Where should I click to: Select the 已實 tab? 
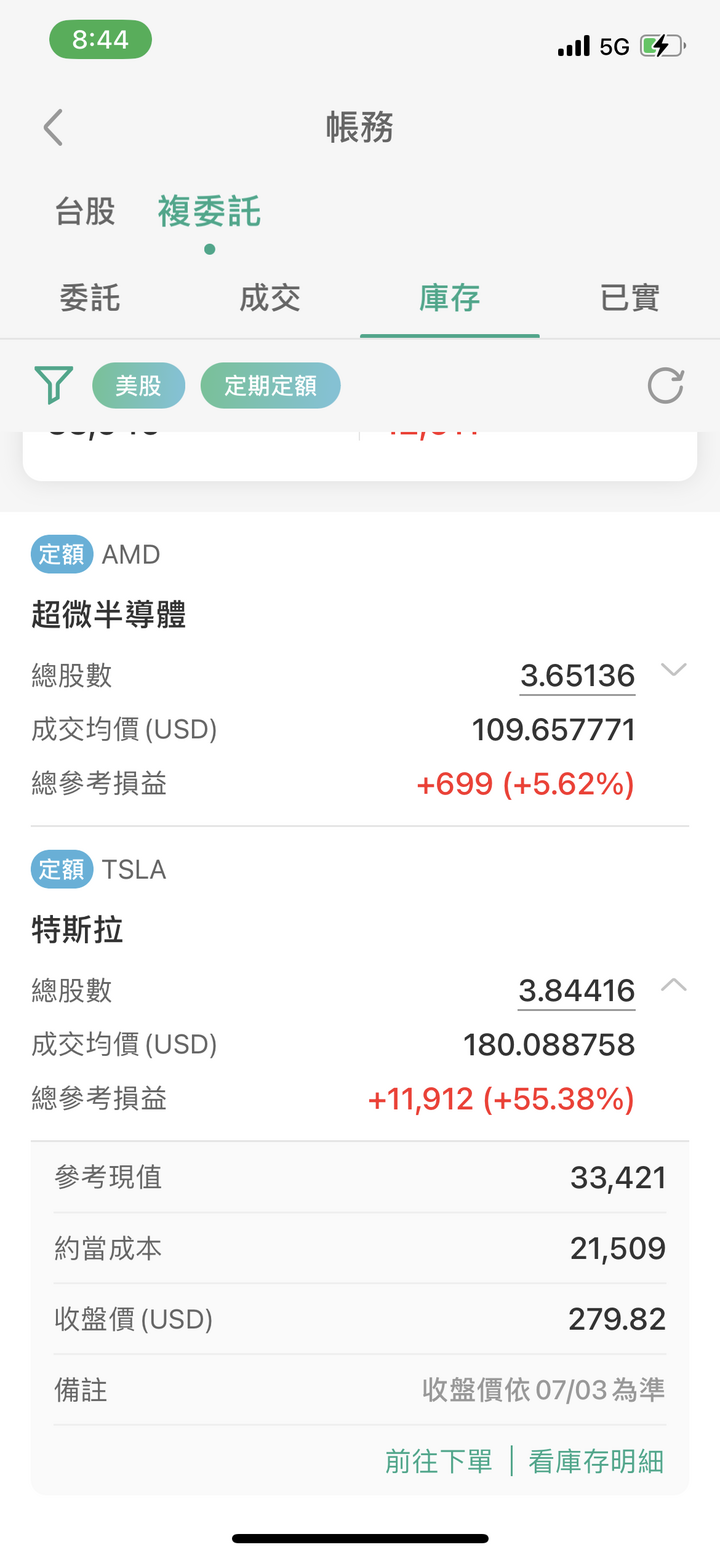tap(630, 298)
